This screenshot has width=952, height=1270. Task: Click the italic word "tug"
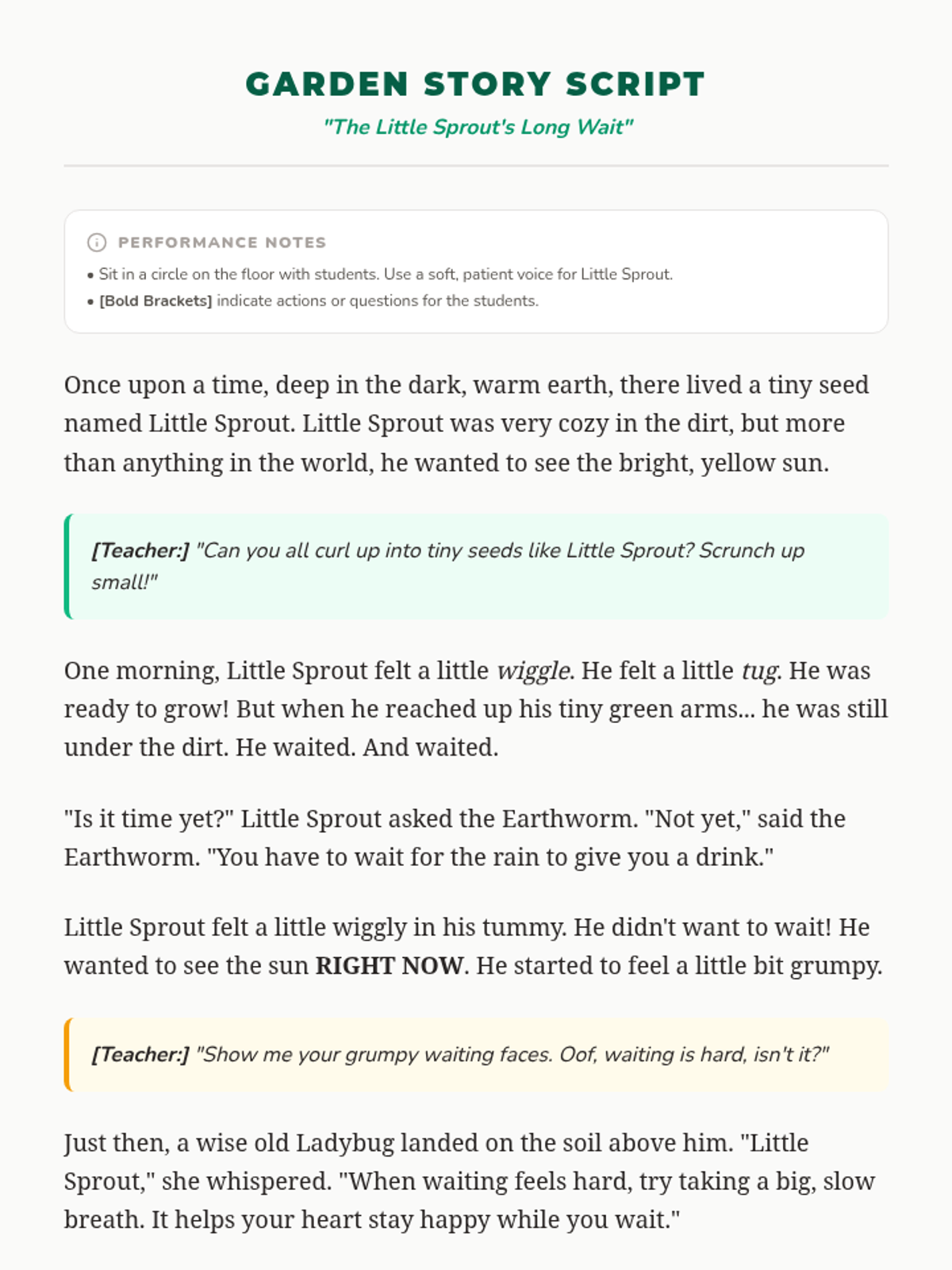coord(759,672)
